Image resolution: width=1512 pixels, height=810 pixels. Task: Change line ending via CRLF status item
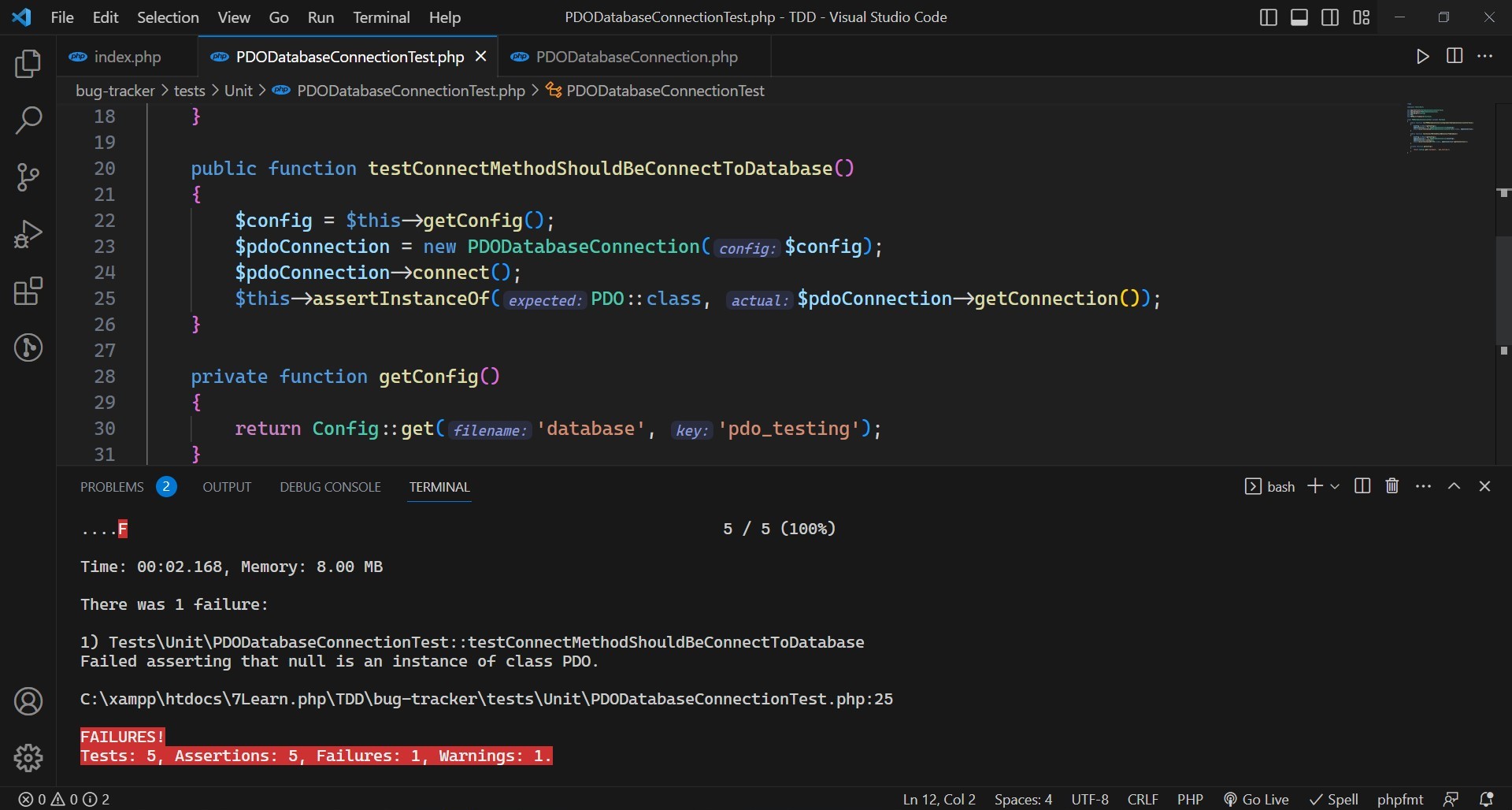click(x=1143, y=799)
